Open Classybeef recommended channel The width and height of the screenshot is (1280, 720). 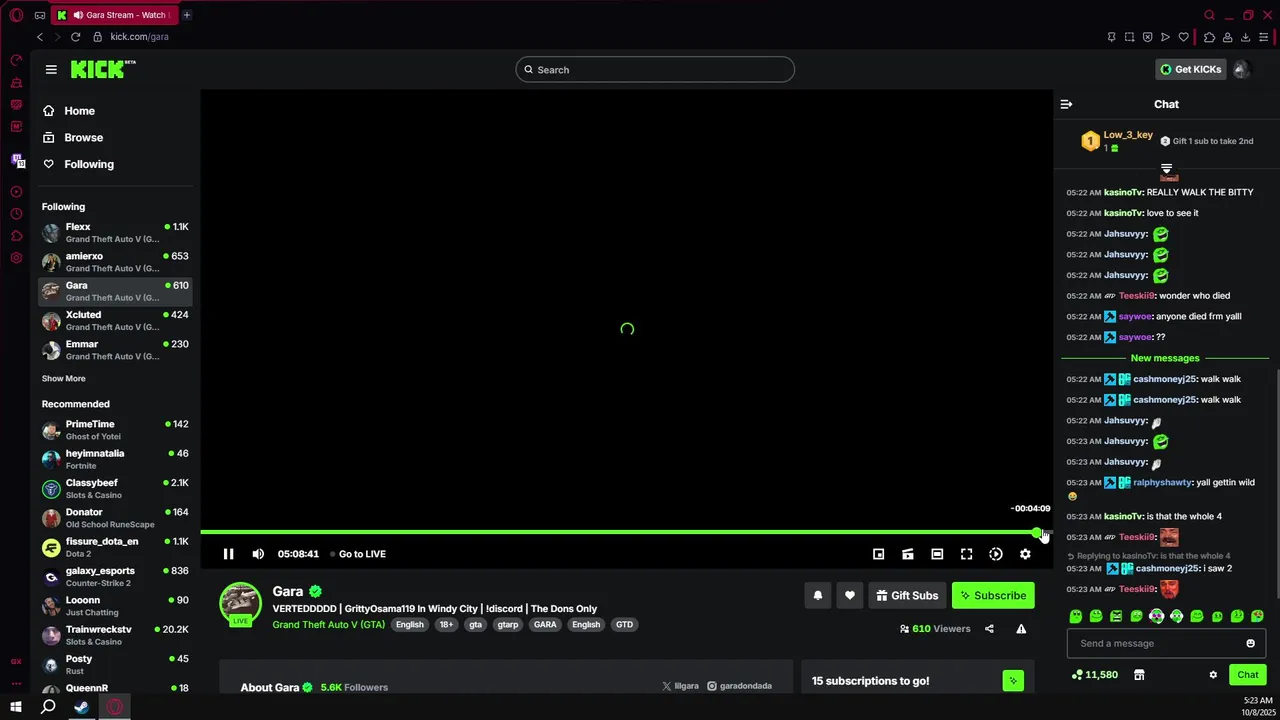pos(115,489)
